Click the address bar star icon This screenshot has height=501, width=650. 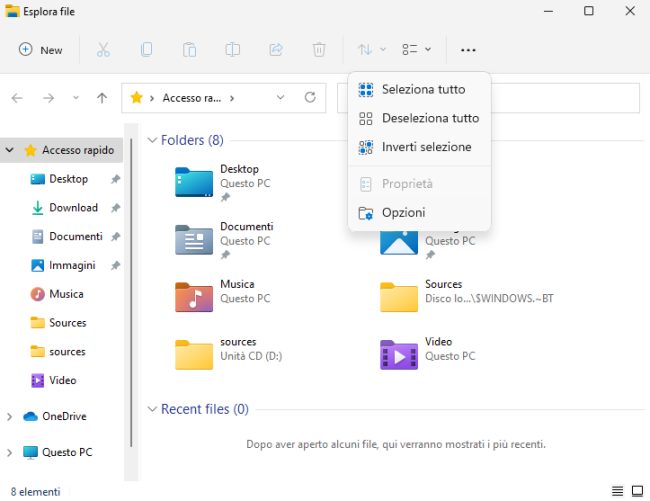pyautogui.click(x=136, y=98)
